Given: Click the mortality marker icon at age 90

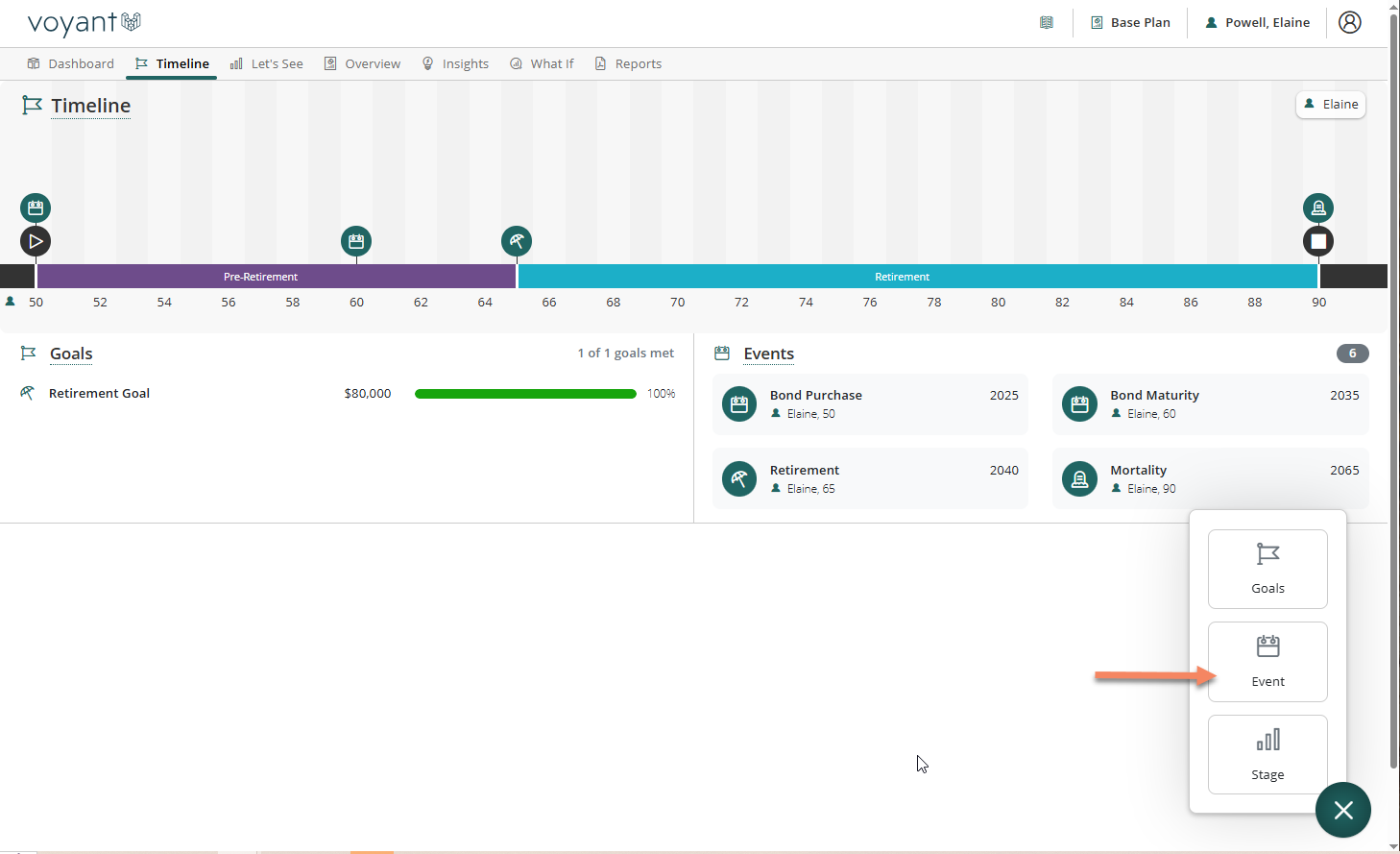Looking at the screenshot, I should (x=1317, y=207).
